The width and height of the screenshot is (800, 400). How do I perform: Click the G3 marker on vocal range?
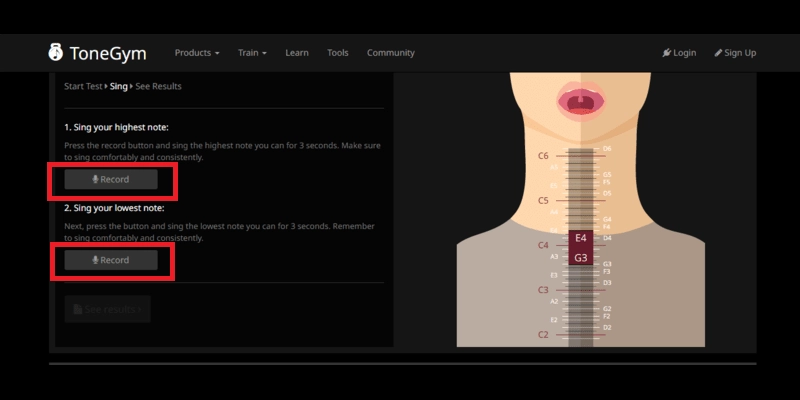point(581,257)
